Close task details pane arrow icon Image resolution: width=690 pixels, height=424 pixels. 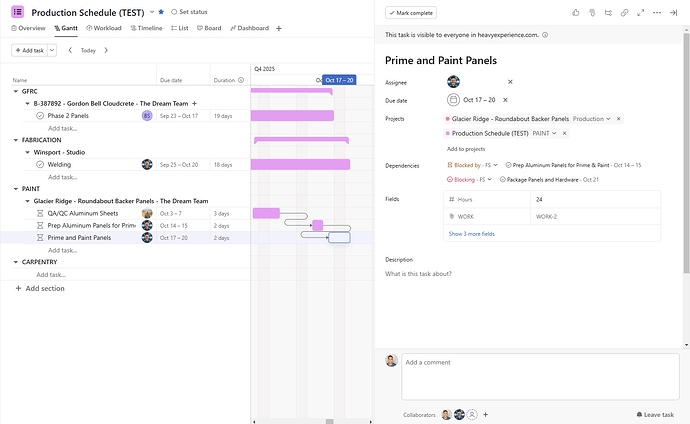(x=673, y=13)
